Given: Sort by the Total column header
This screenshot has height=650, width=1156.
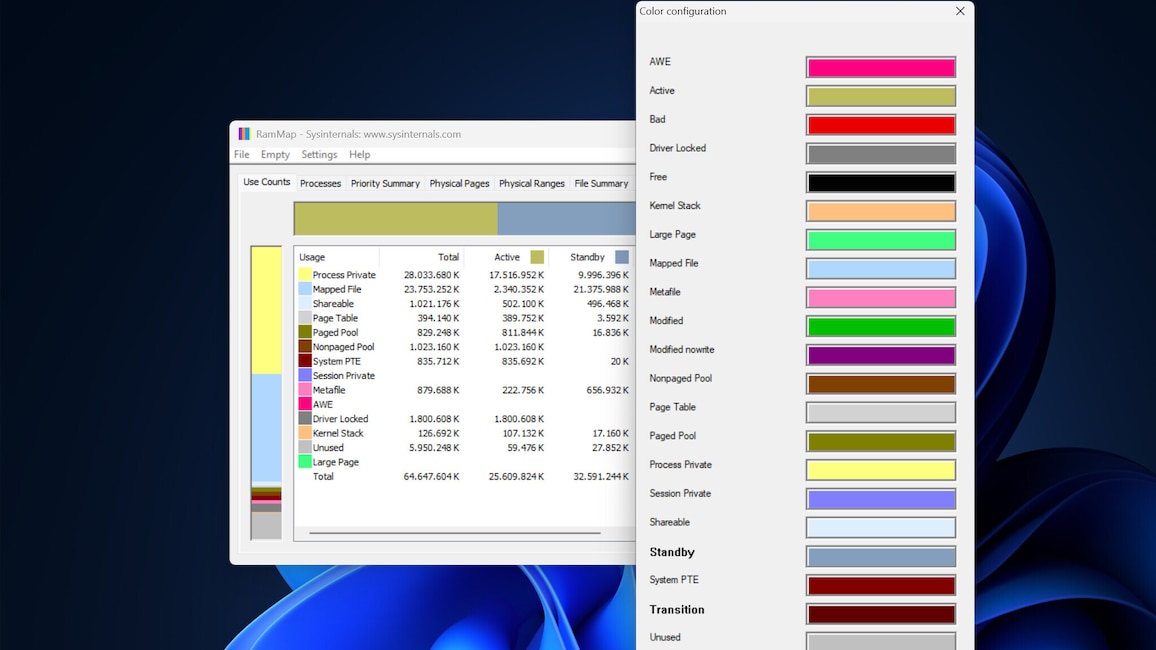Looking at the screenshot, I should click(422, 257).
